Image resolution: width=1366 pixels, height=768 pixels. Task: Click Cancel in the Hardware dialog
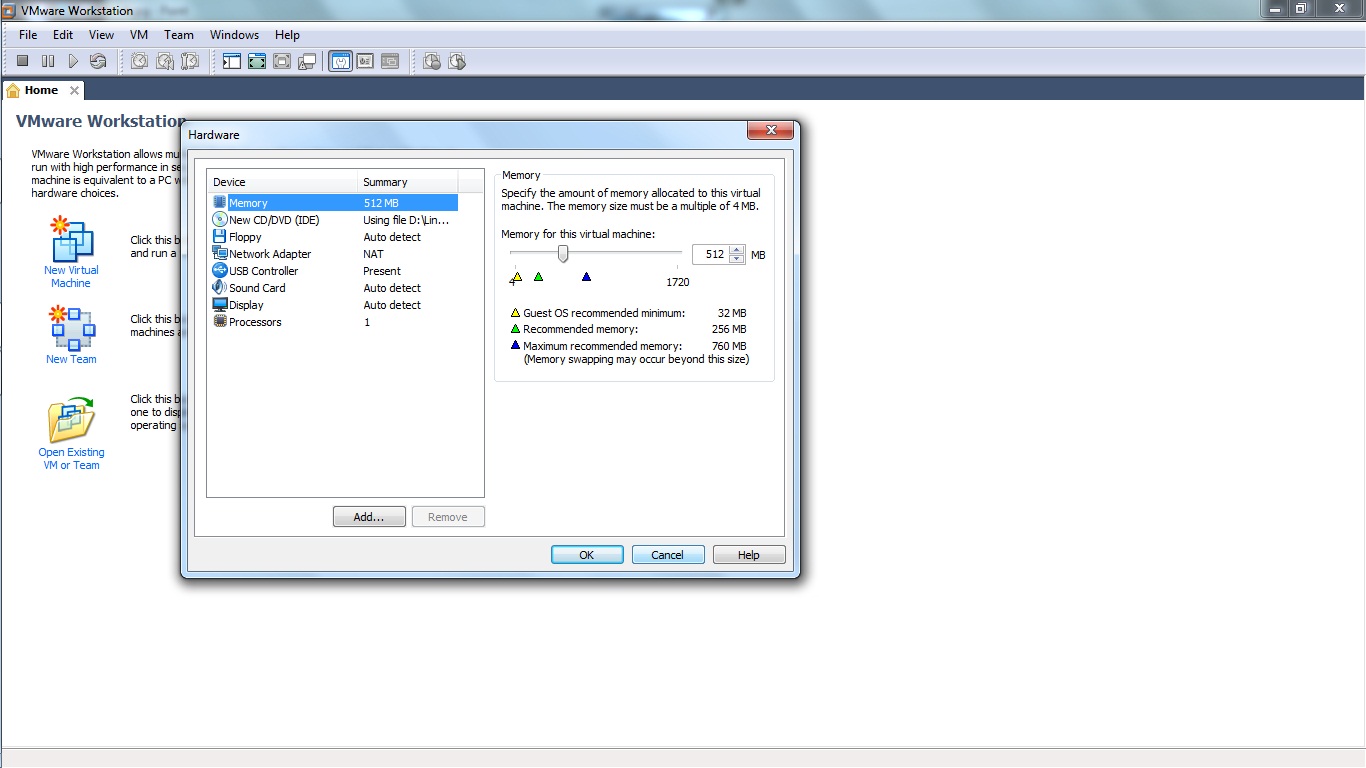click(x=668, y=555)
